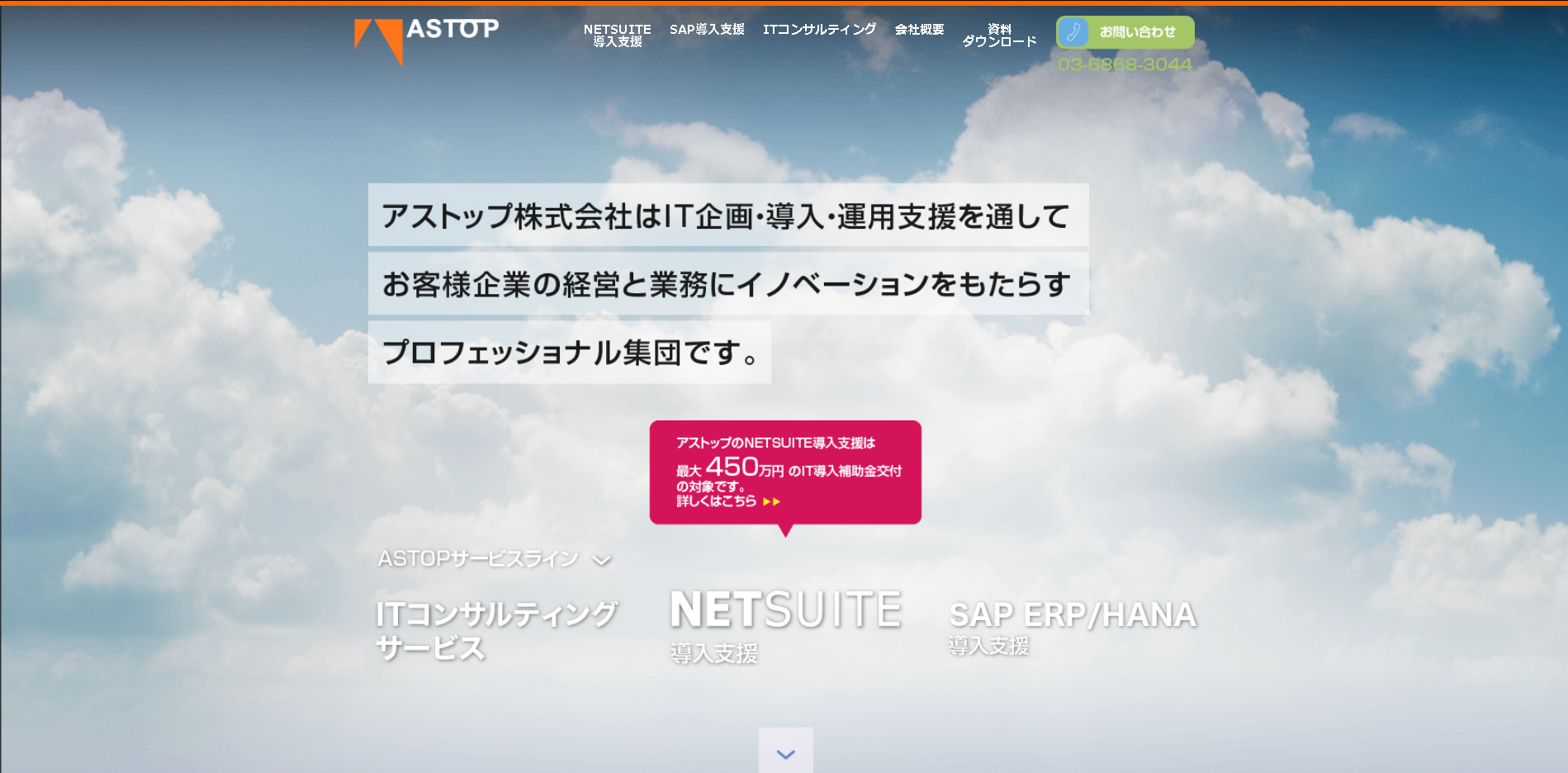This screenshot has height=773, width=1568.
Task: Click the blue phone icon in the contact button
Action: click(x=1073, y=32)
